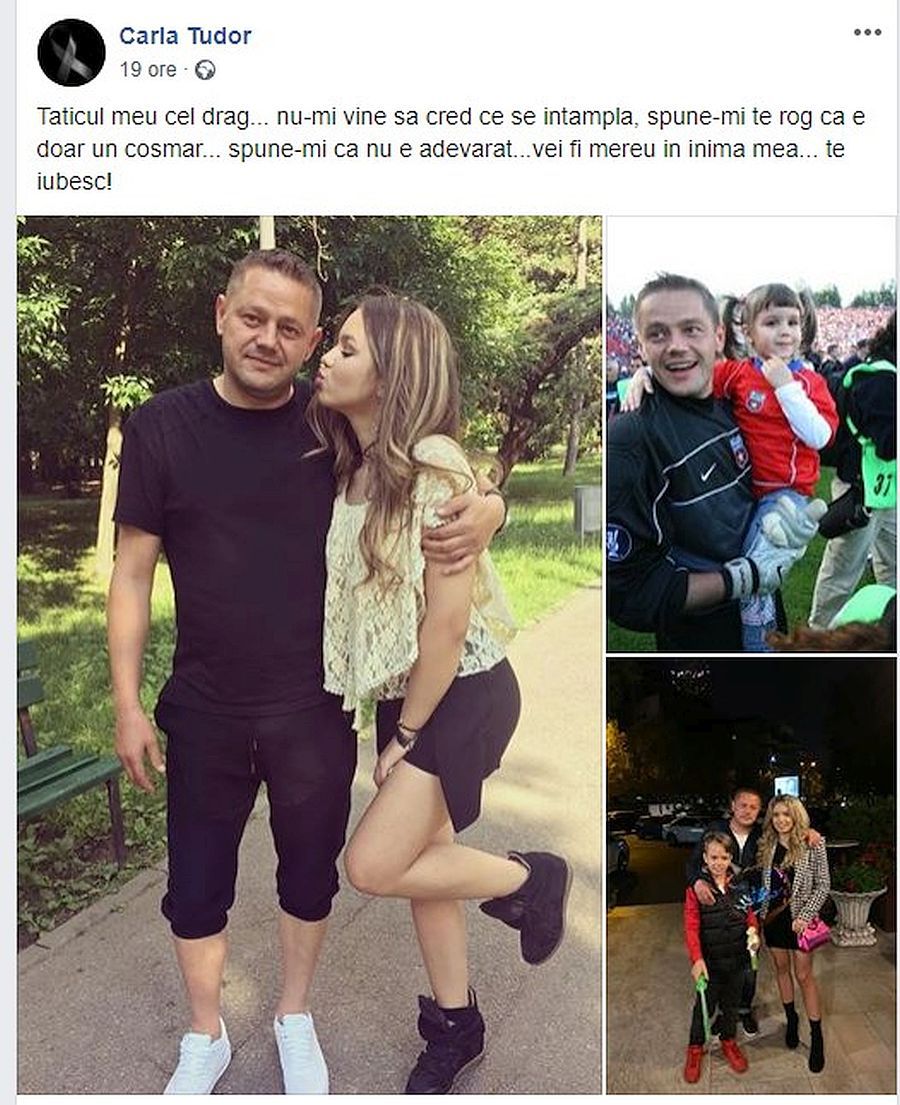
Task: Open the post via the '19 ore' timestamp
Action: [148, 70]
